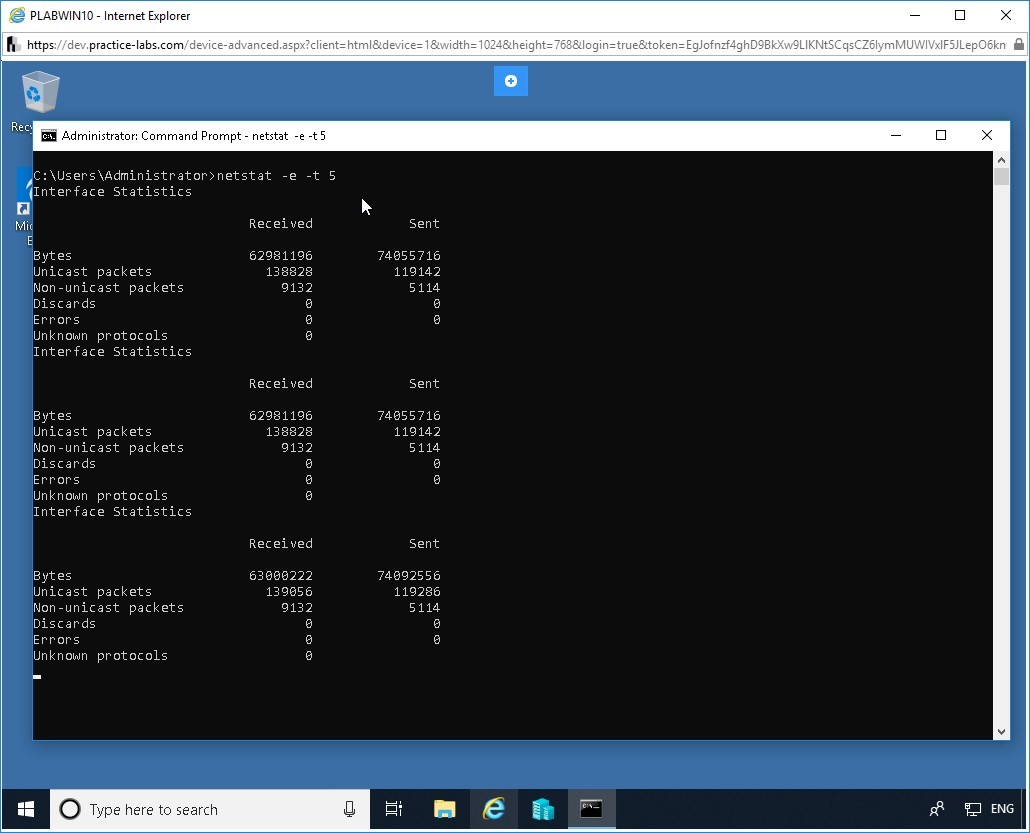Image resolution: width=1030 pixels, height=833 pixels.
Task: Click the unicast sent value 119286
Action: click(417, 591)
